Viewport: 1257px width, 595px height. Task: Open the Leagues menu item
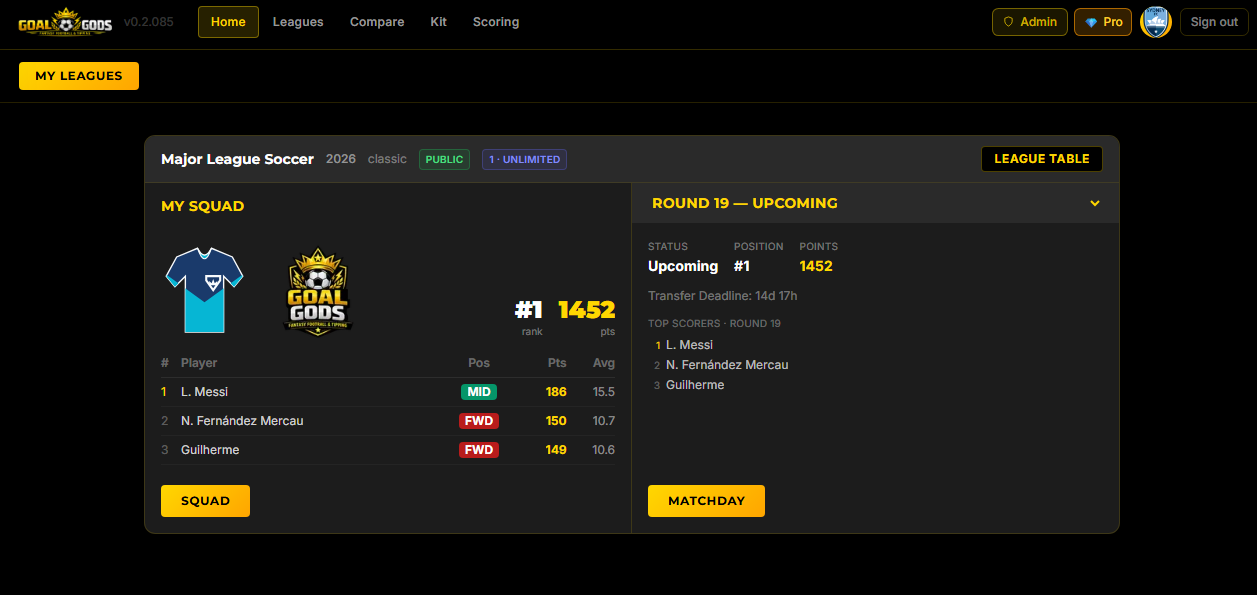298,22
